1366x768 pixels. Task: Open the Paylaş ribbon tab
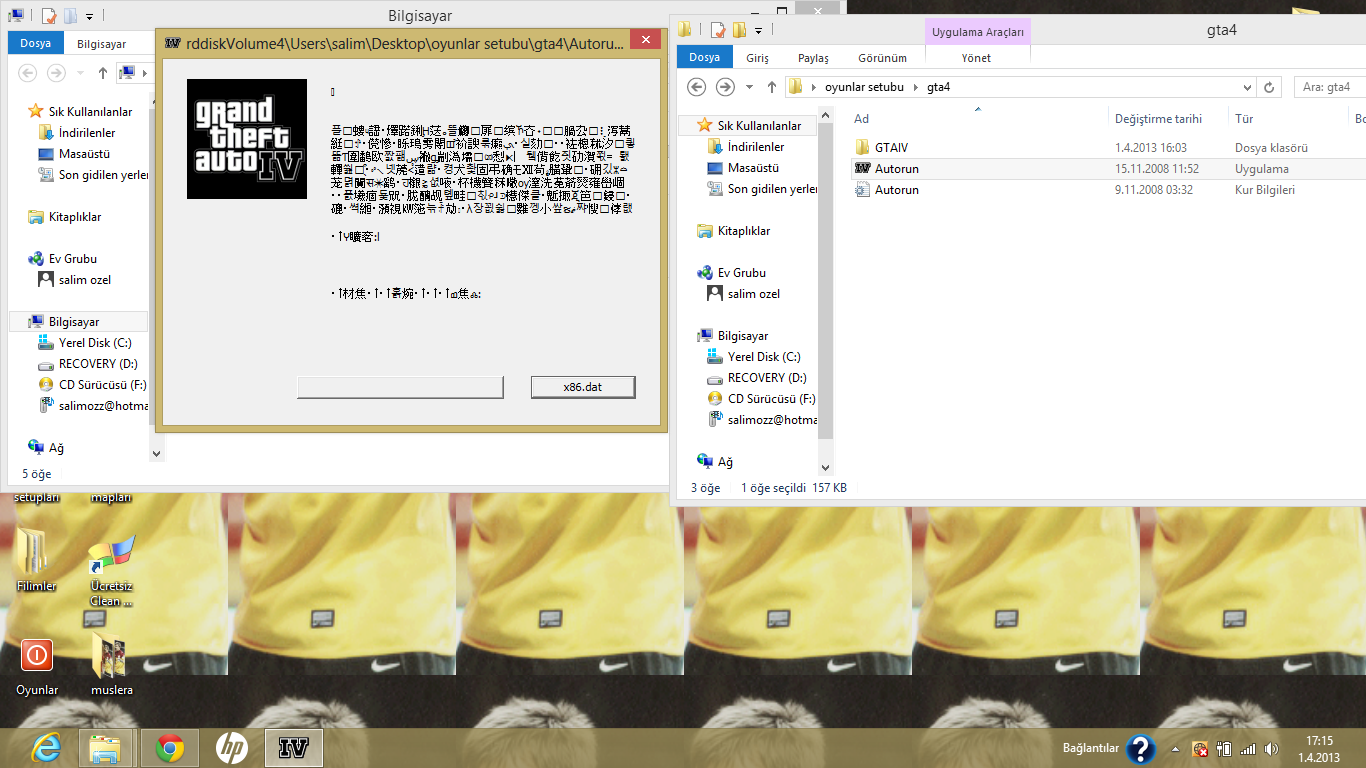pyautogui.click(x=813, y=58)
